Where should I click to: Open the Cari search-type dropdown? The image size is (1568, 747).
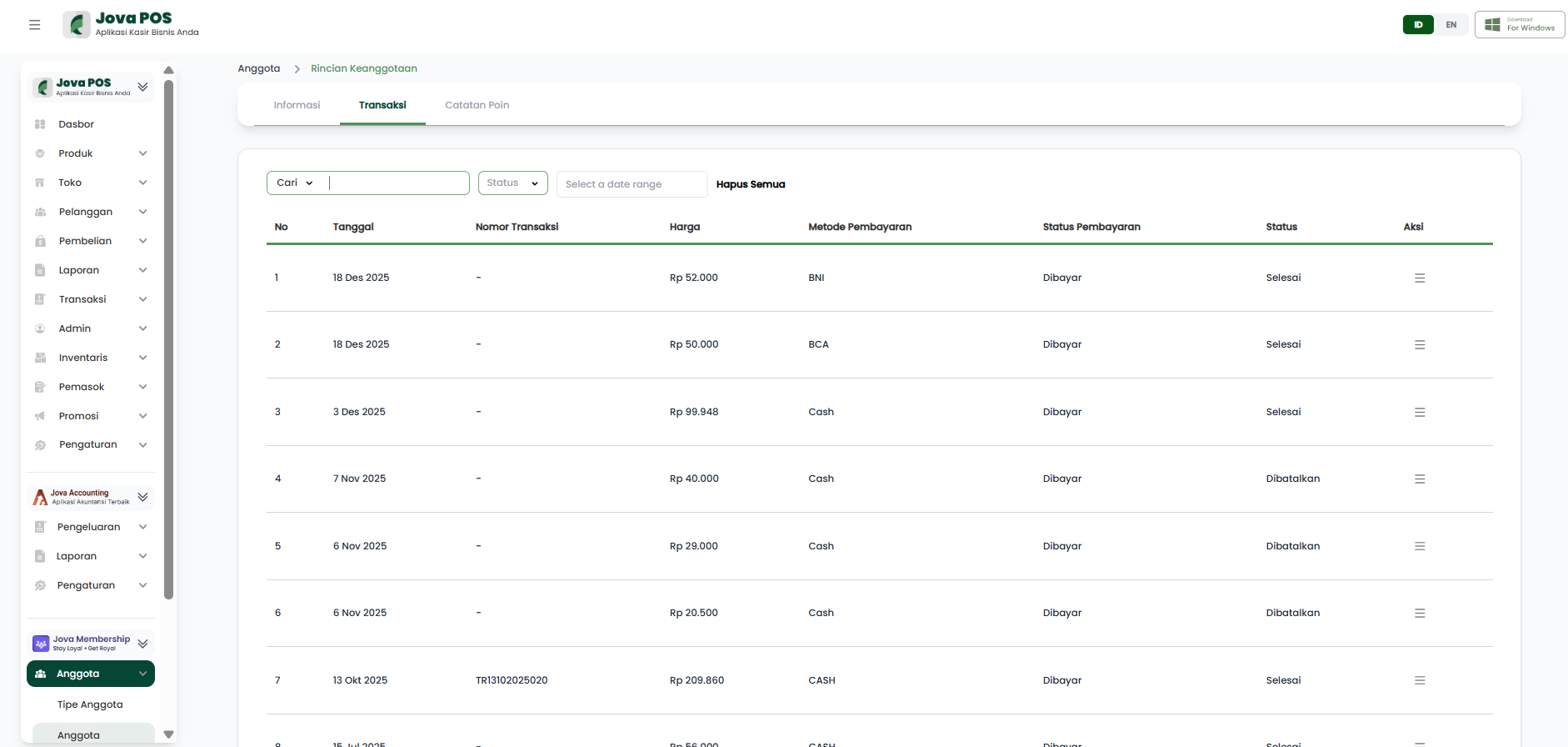tap(296, 183)
